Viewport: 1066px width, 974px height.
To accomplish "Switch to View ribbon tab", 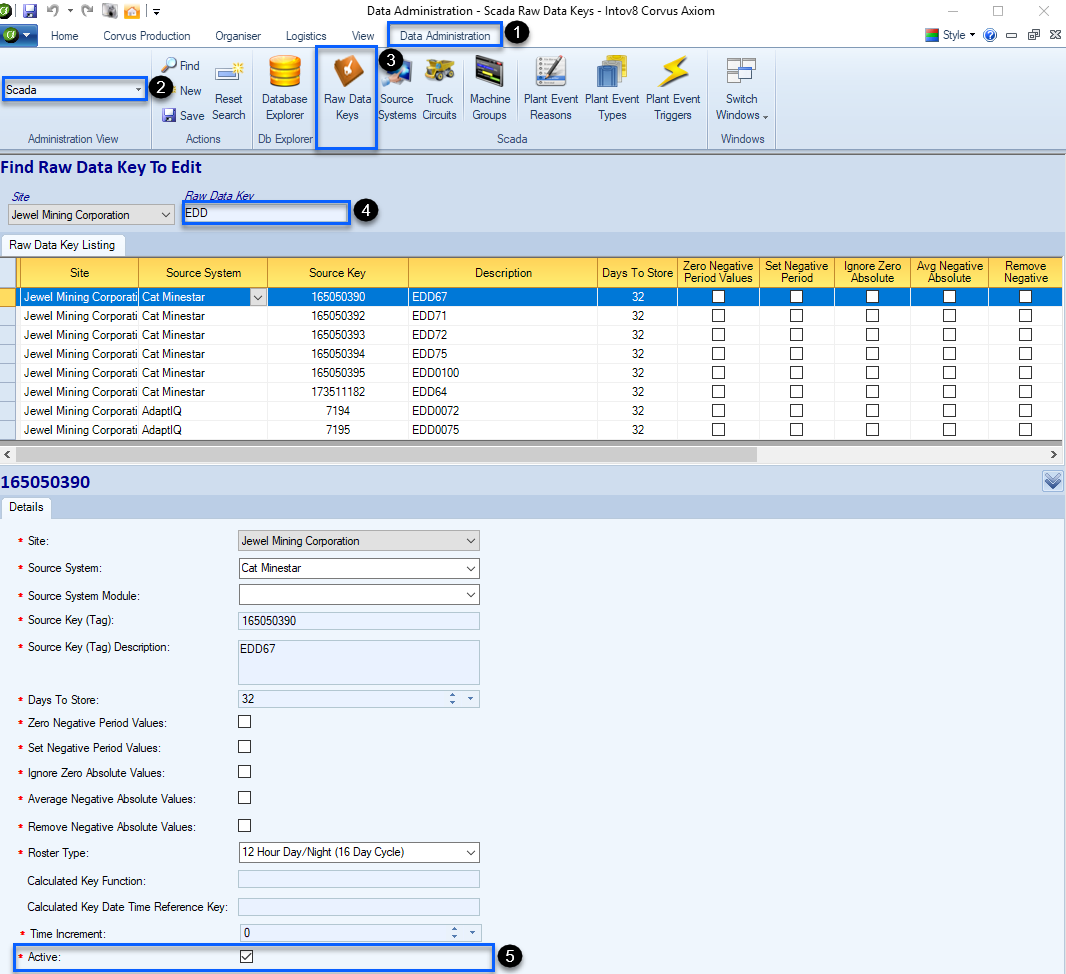I will tap(362, 35).
